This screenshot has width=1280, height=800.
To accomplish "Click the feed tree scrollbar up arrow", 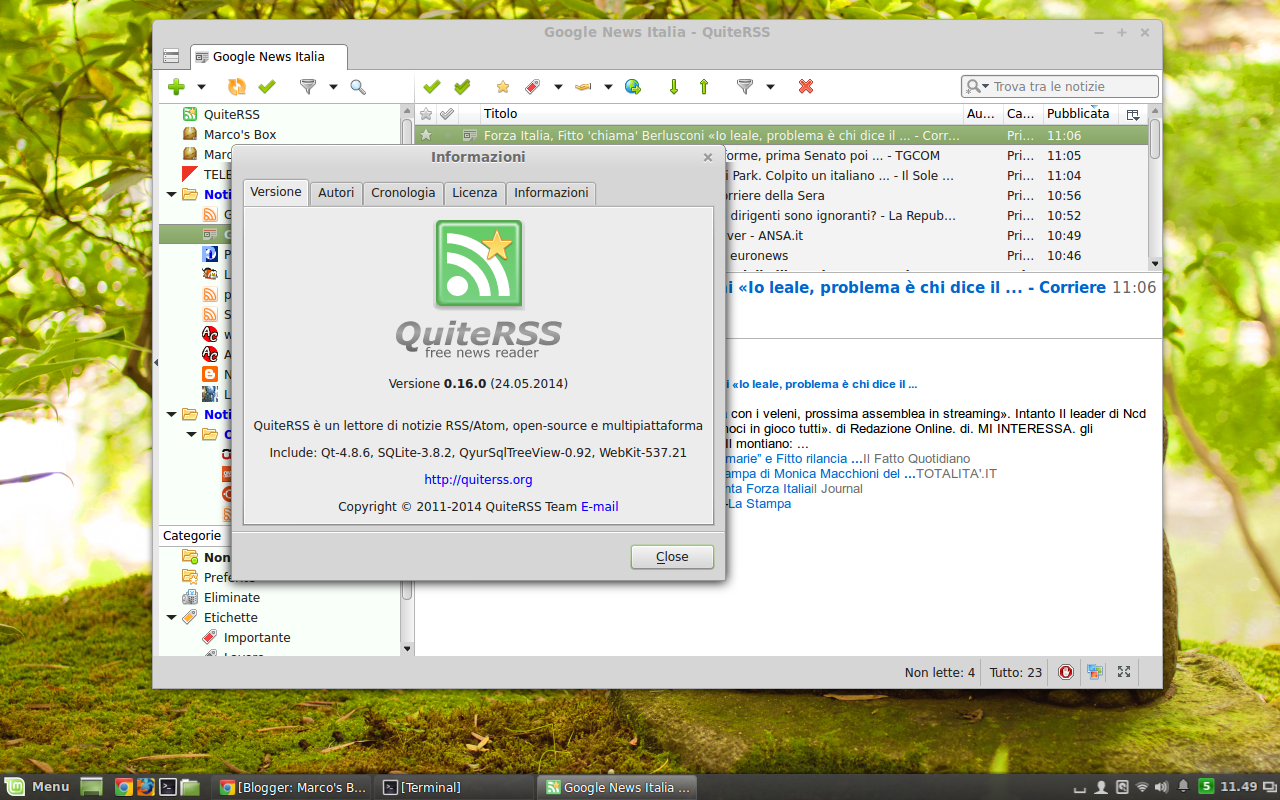I will 407,111.
